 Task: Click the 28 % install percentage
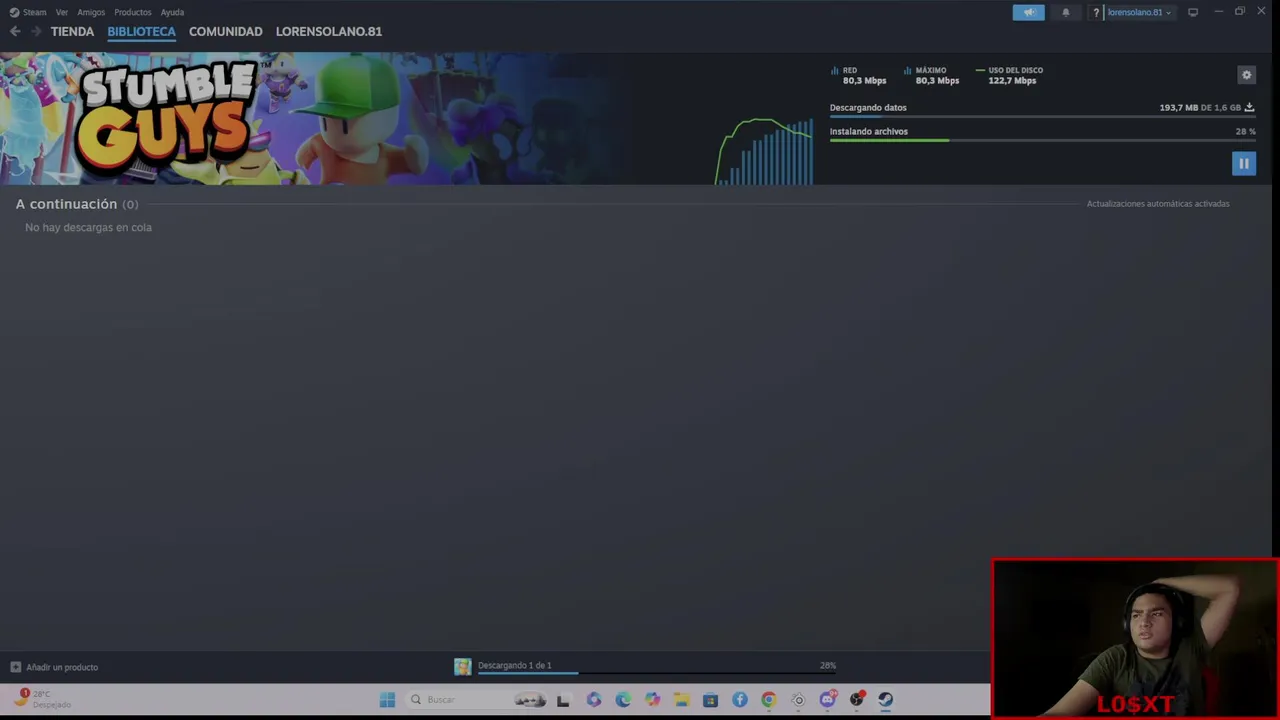click(x=1245, y=131)
